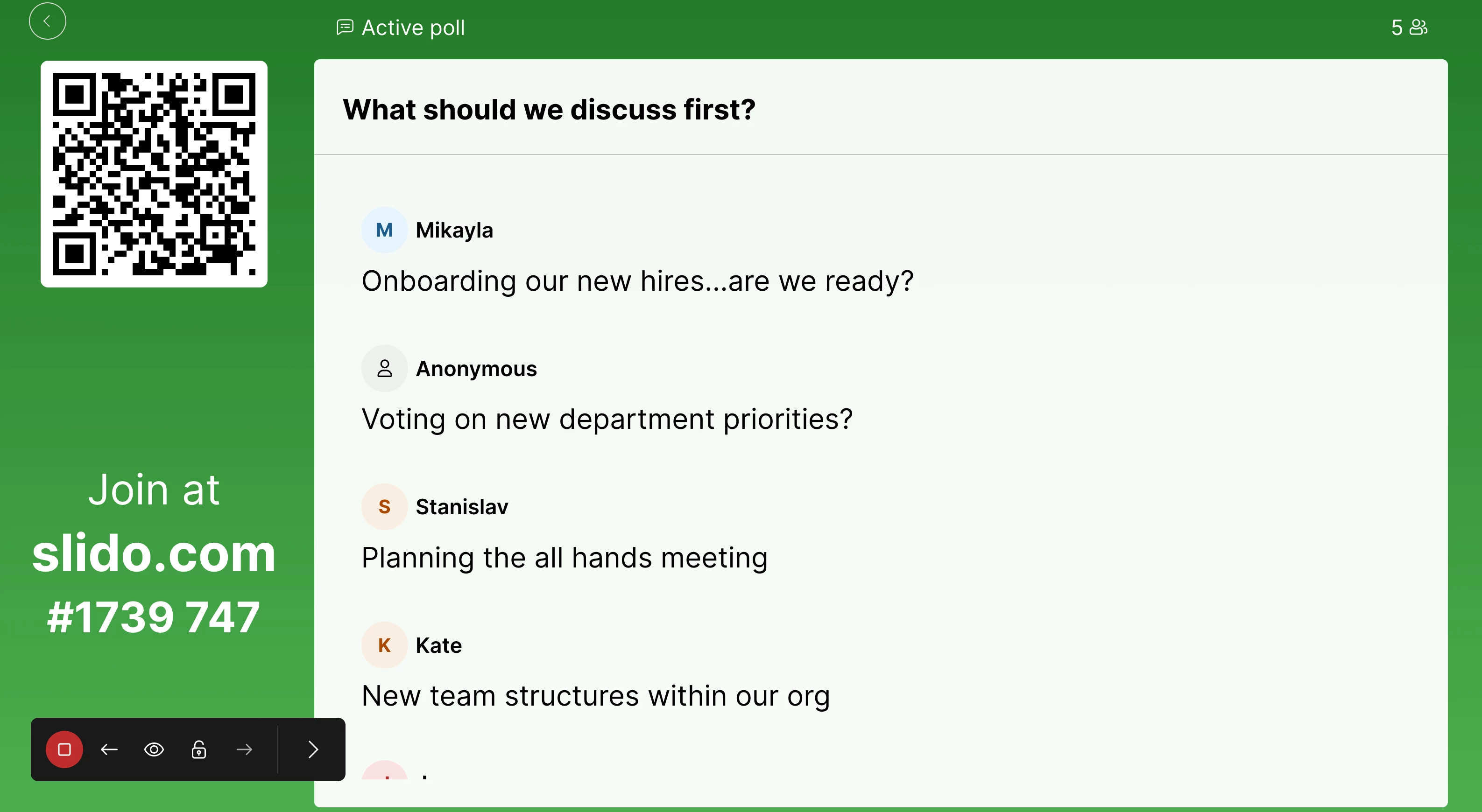1482x812 pixels.
Task: Go to previous poll using left arrow
Action: [109, 749]
